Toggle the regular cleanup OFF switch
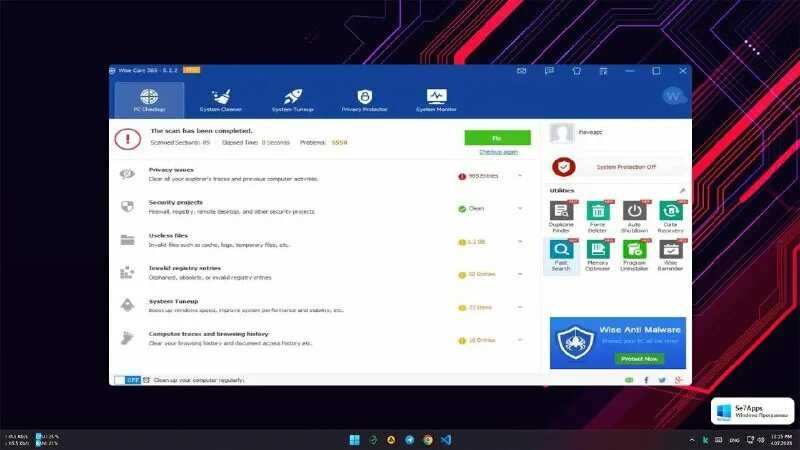This screenshot has width=800, height=450. [127, 380]
